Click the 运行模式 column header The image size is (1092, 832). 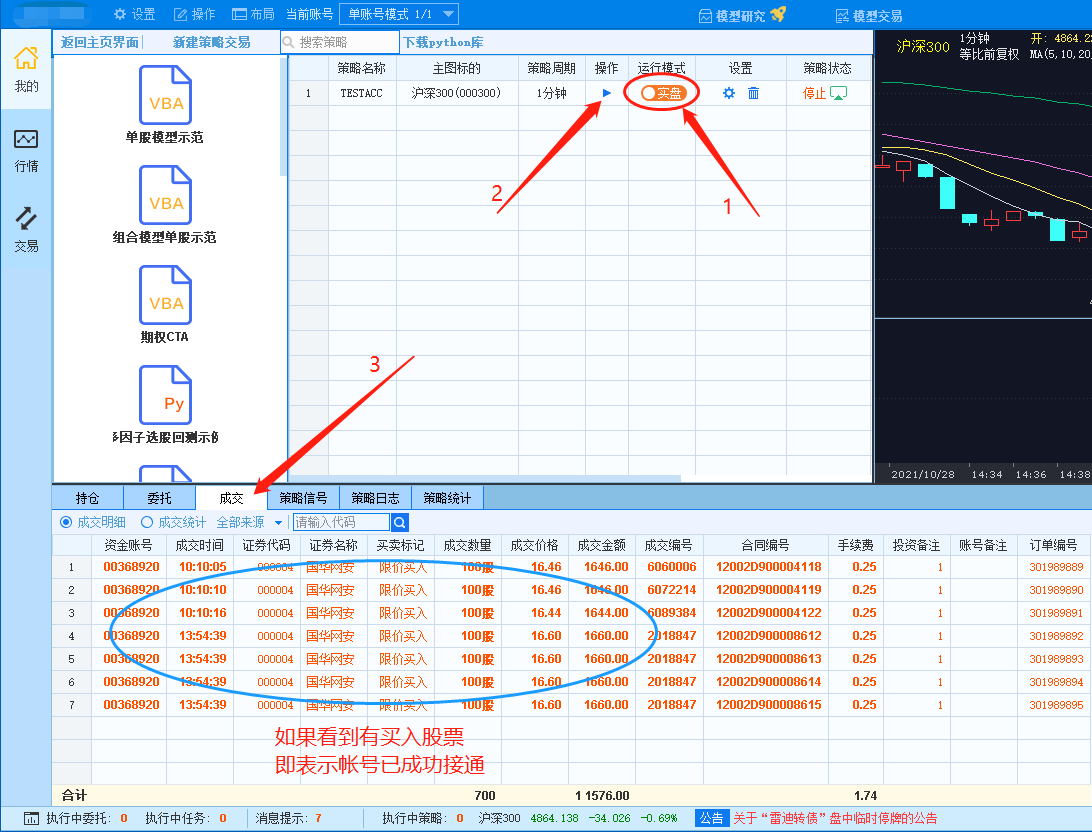[662, 68]
